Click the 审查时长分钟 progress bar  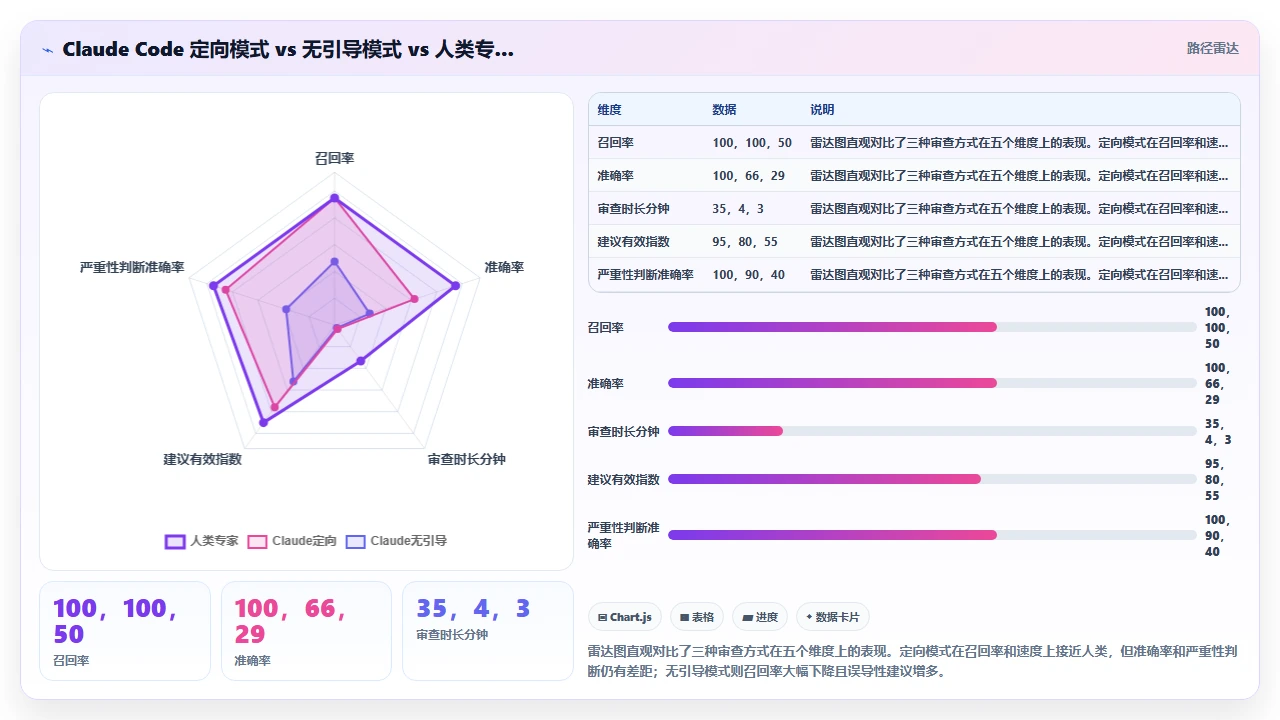pos(932,431)
